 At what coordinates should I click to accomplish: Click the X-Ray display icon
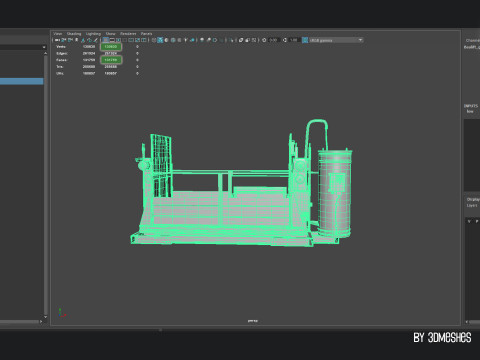point(241,40)
